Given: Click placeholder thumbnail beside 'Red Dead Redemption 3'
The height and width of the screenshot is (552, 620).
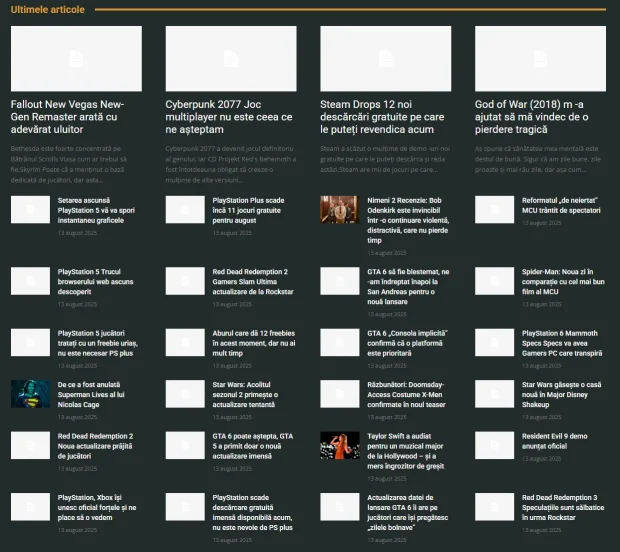Looking at the screenshot, I should coord(494,507).
